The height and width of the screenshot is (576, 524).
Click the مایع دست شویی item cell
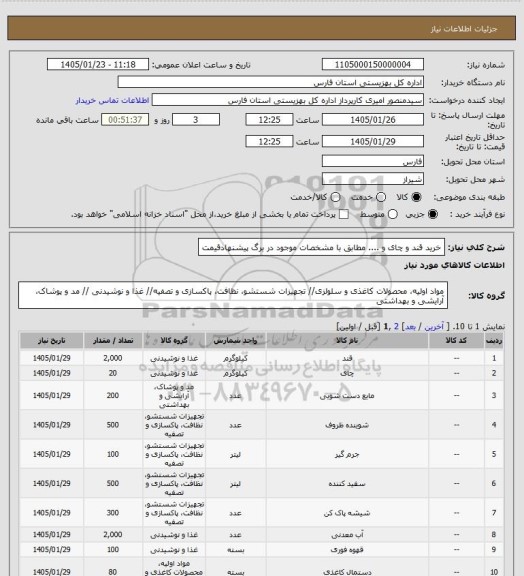(x=347, y=396)
